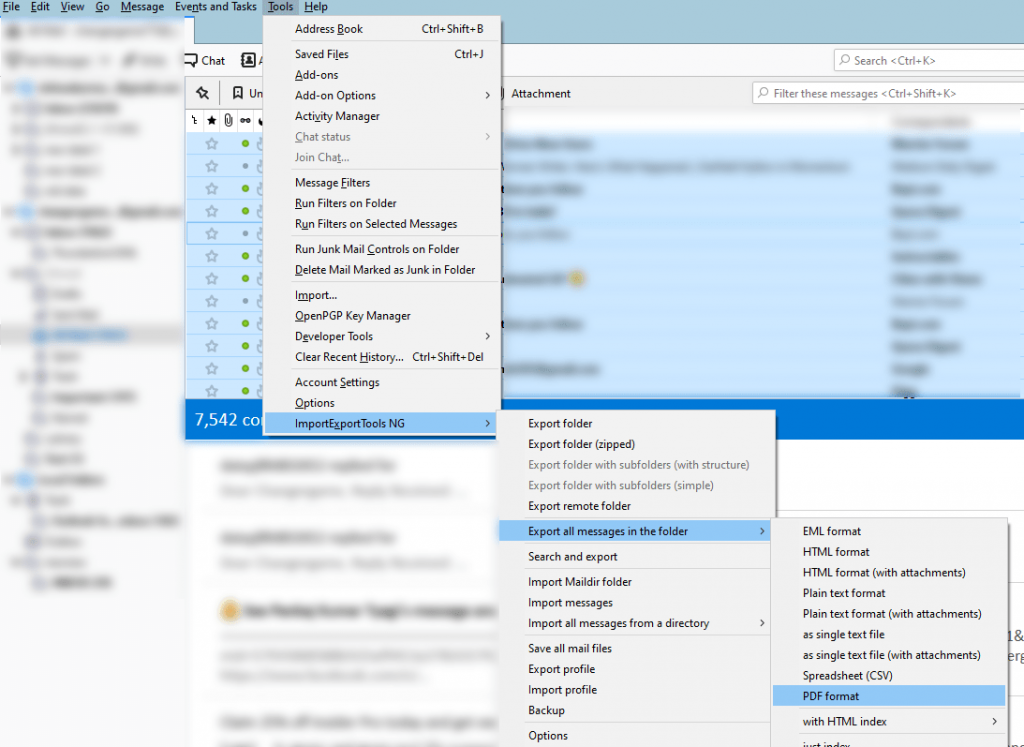This screenshot has height=747, width=1024.
Task: Open Message Filters
Action: (381, 183)
